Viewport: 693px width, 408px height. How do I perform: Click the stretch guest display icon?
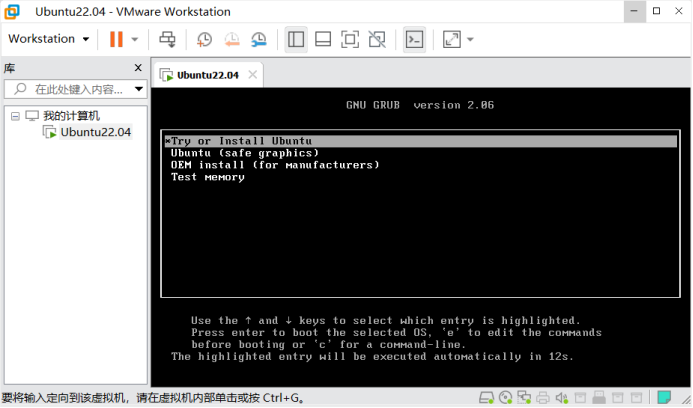tap(452, 39)
